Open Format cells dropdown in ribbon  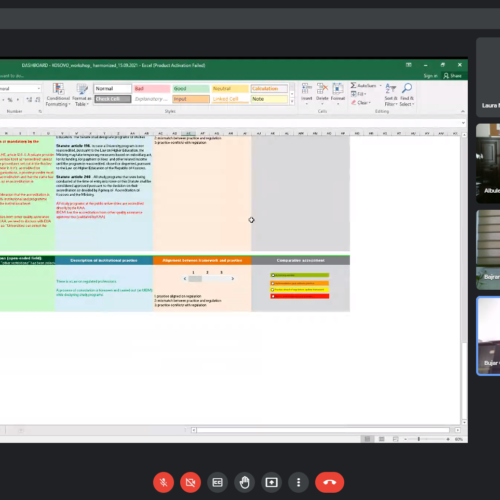pyautogui.click(x=338, y=94)
